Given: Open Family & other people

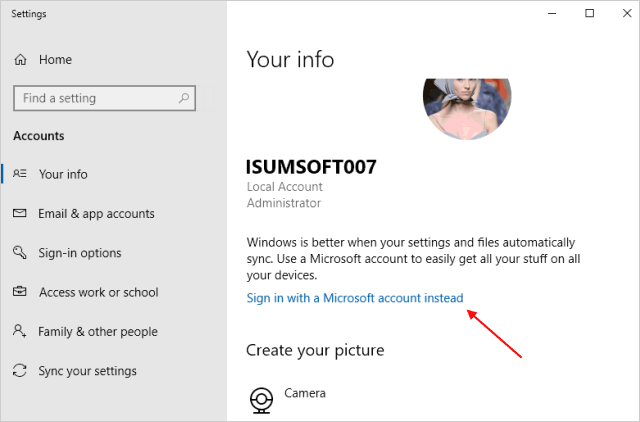Looking at the screenshot, I should click(98, 331).
